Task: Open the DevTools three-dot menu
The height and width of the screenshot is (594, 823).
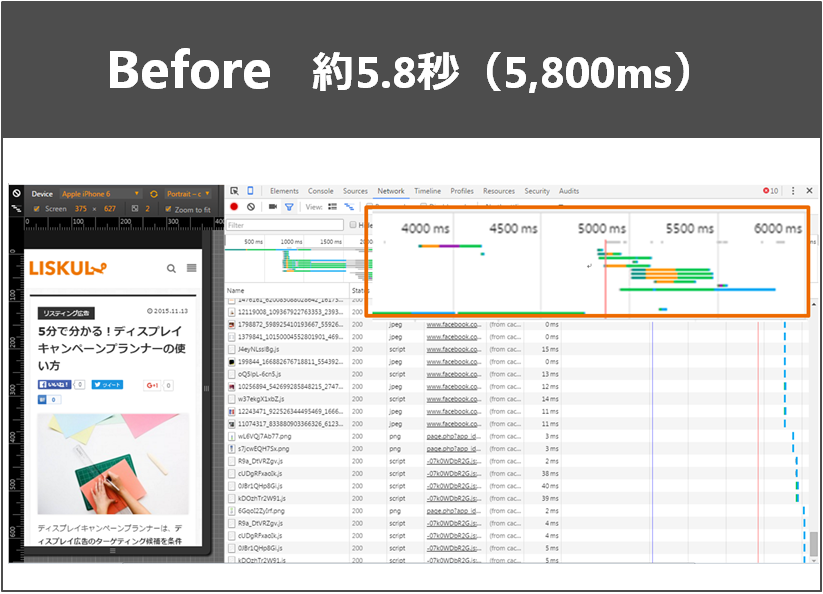Action: [793, 191]
